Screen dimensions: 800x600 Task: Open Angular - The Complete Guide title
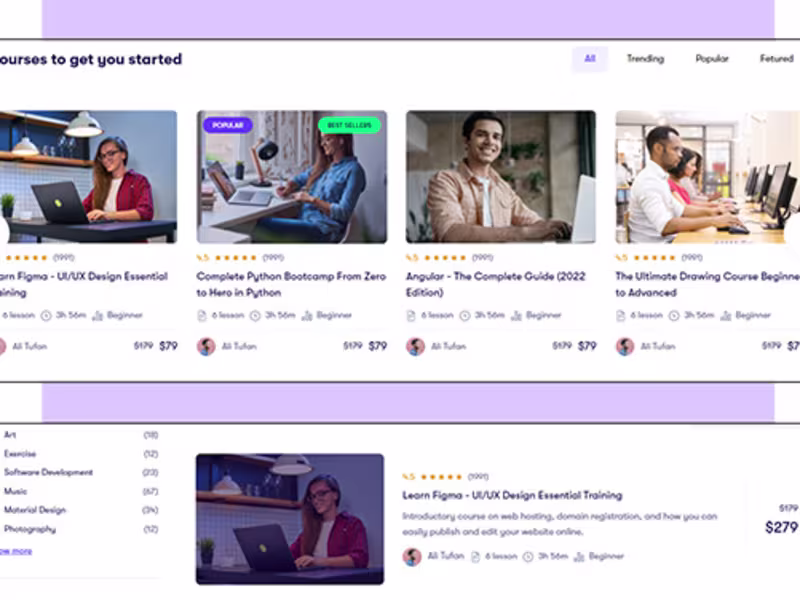click(x=495, y=284)
